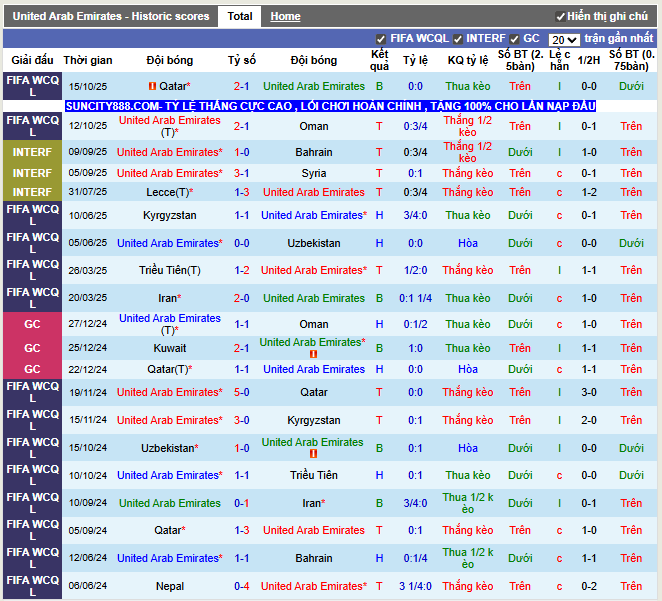This screenshot has width=662, height=601.
Task: Click United Arab Emirates on 10/09/24 row
Action: pyautogui.click(x=169, y=503)
